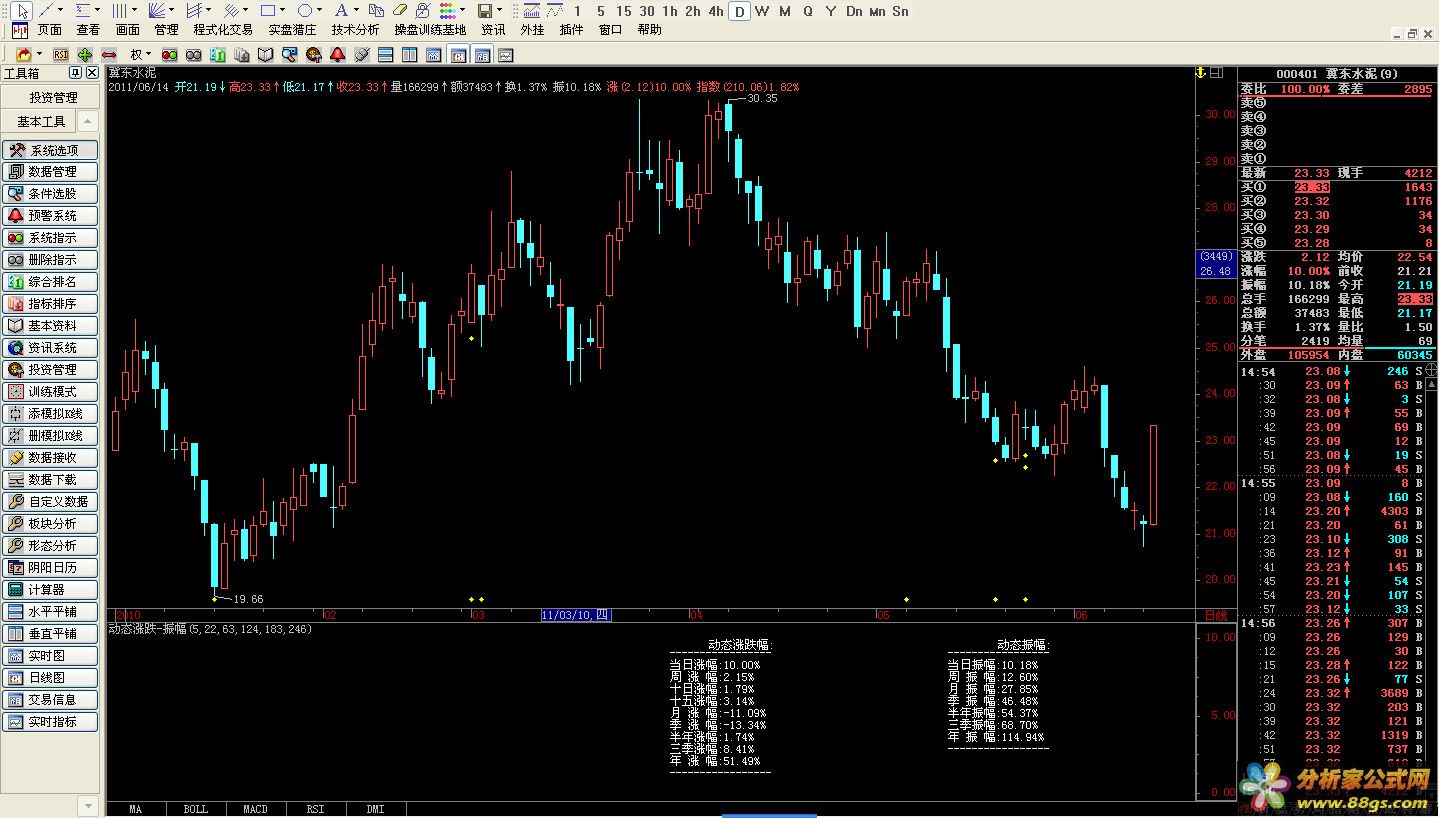Close the 工具箱 toolbox panel
Image resolution: width=1439 pixels, height=818 pixels.
tap(91, 73)
